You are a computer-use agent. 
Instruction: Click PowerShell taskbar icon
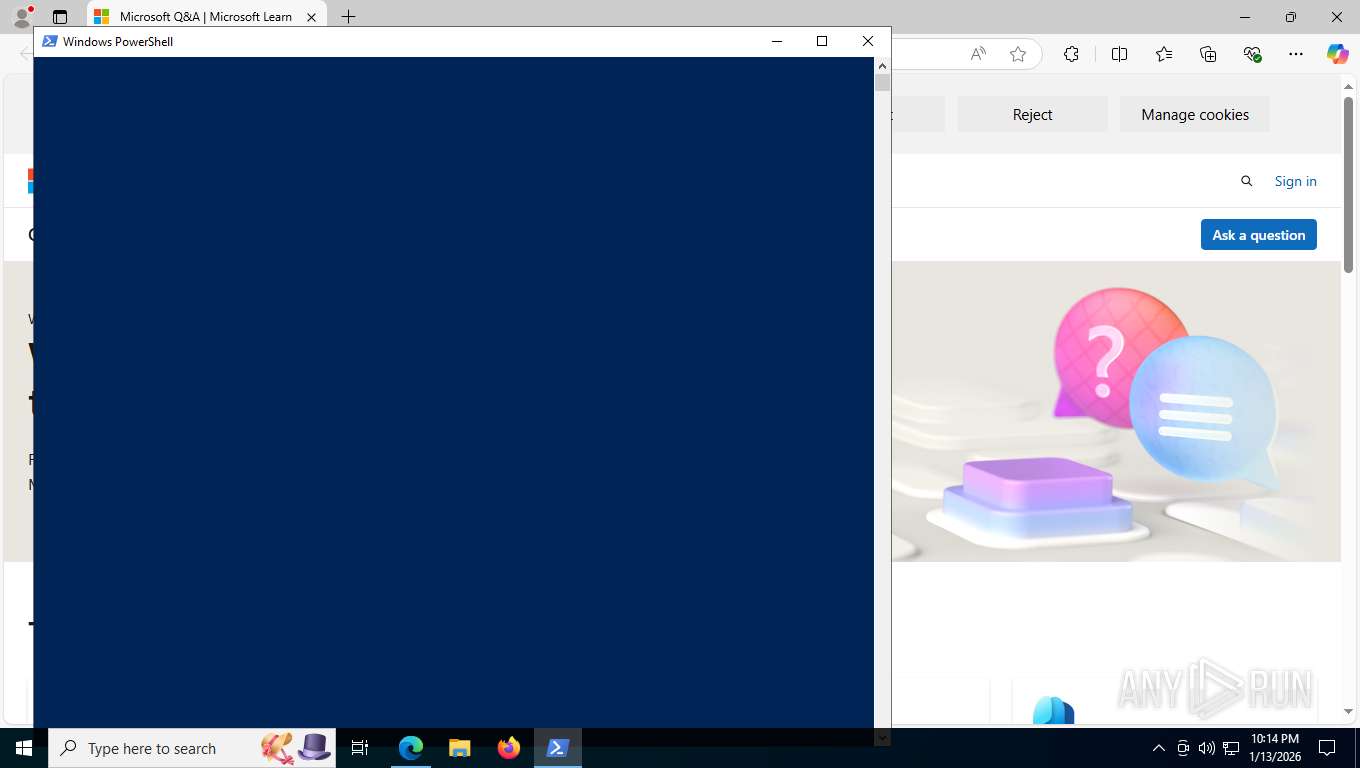click(557, 748)
